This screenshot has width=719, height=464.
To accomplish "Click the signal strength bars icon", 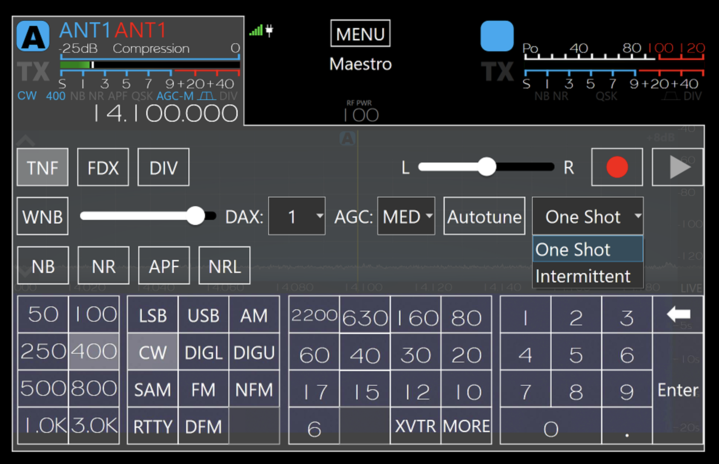I will [256, 31].
